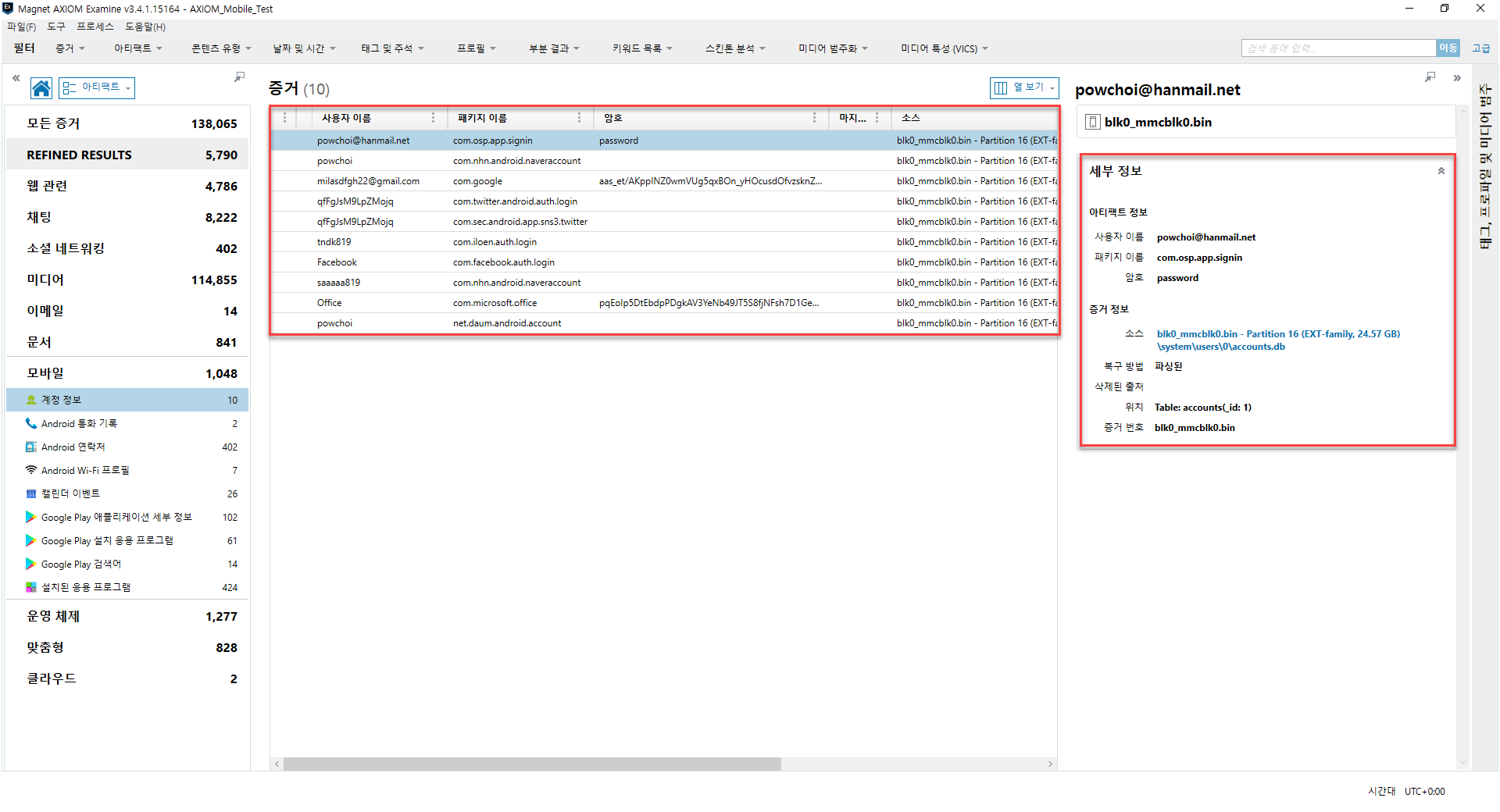Select the REFINED RESULTS category

[x=127, y=155]
